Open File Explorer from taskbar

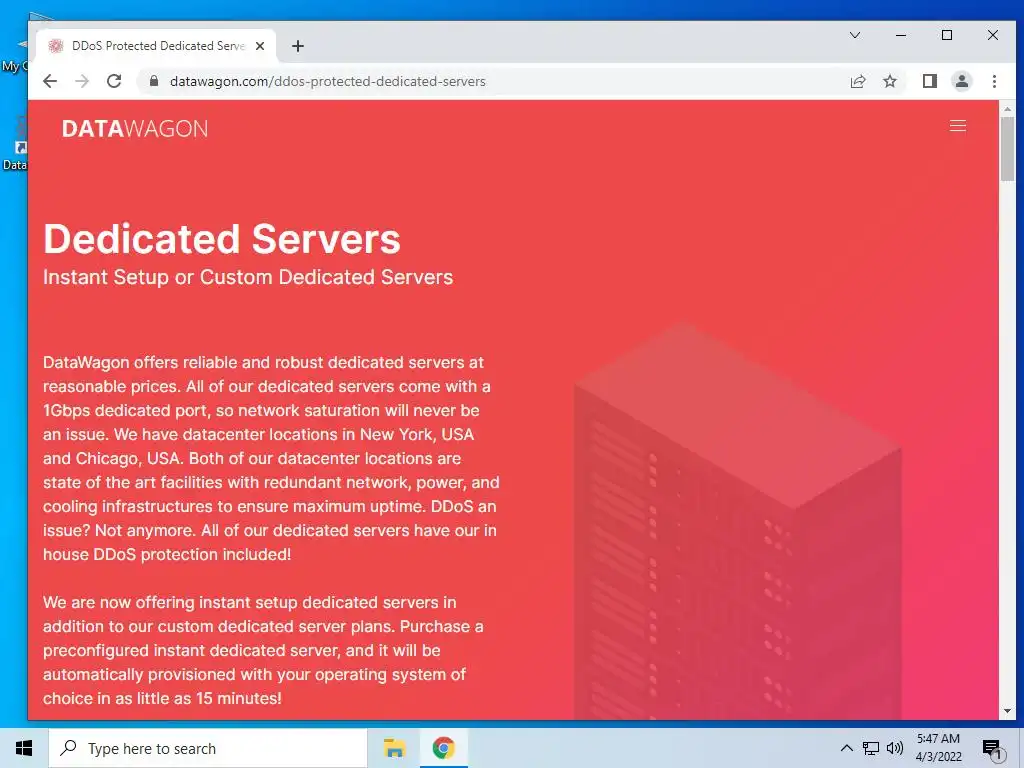394,748
